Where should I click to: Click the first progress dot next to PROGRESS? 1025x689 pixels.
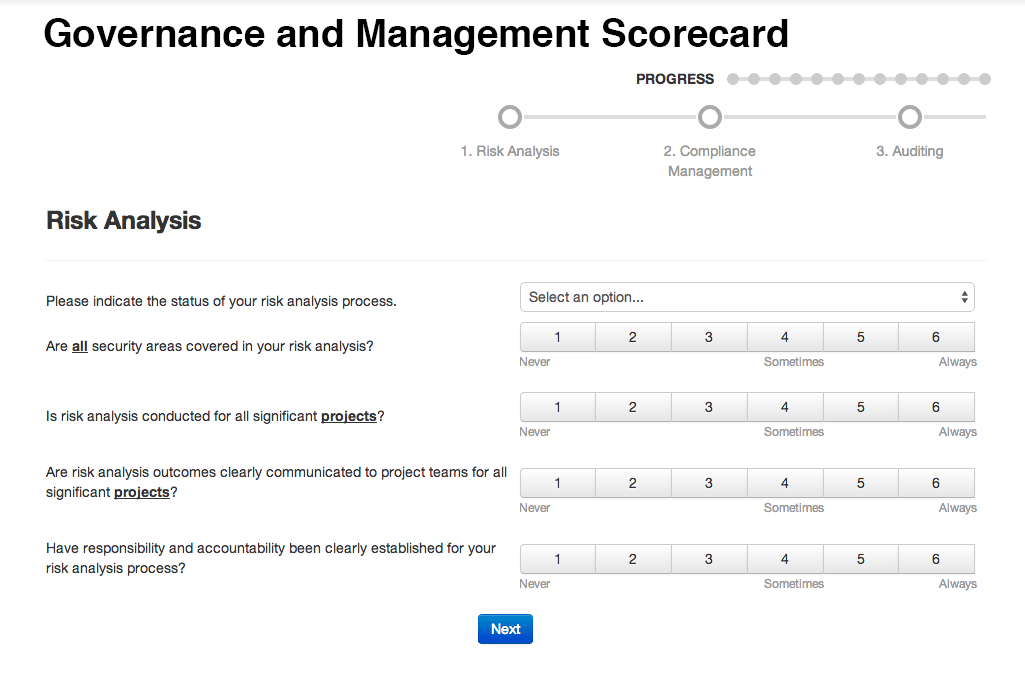pos(733,78)
